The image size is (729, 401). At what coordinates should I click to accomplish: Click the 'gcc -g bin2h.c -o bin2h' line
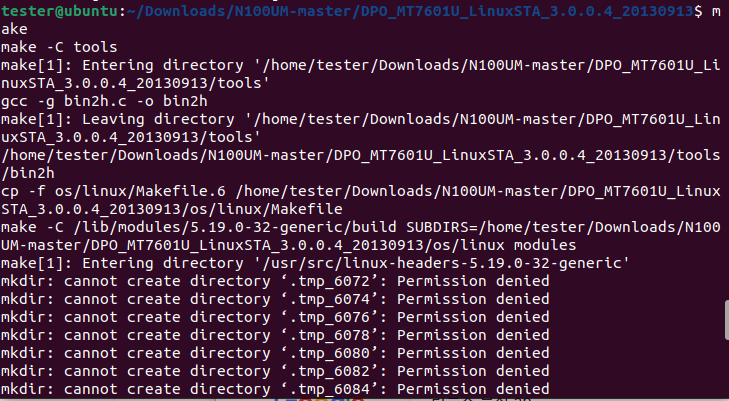point(104,101)
